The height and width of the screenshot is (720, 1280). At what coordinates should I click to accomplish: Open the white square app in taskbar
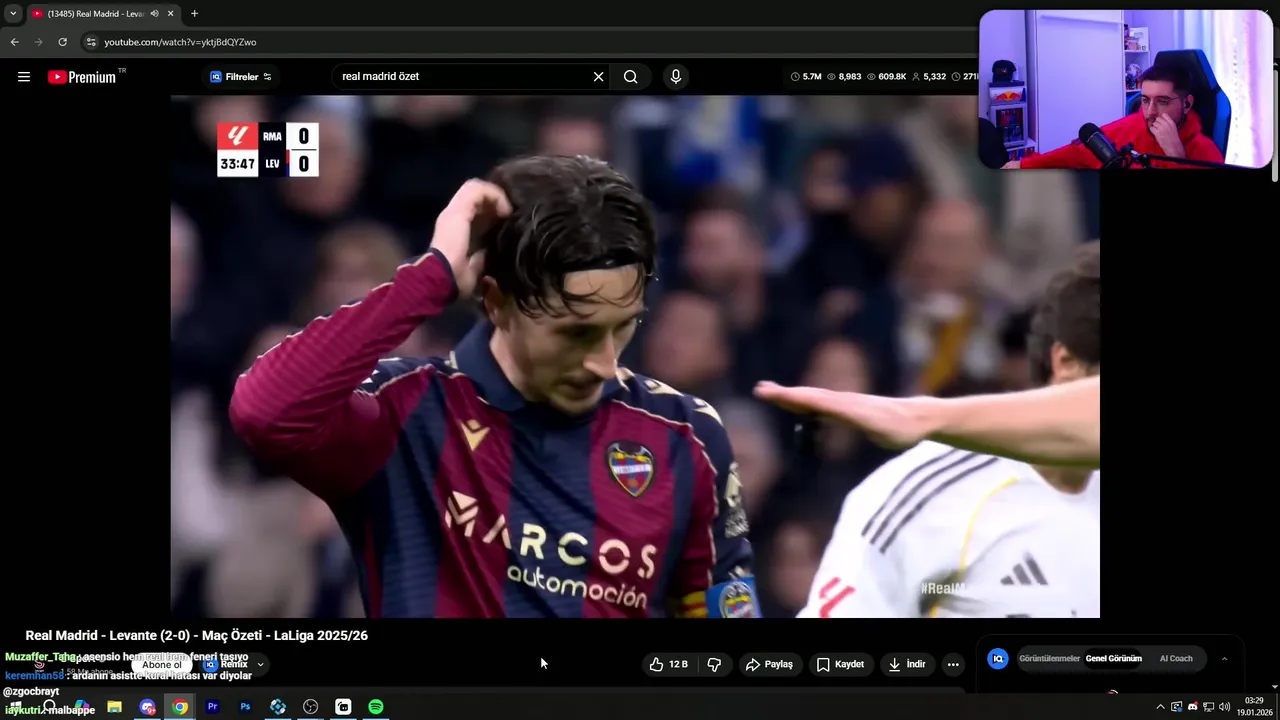343,707
